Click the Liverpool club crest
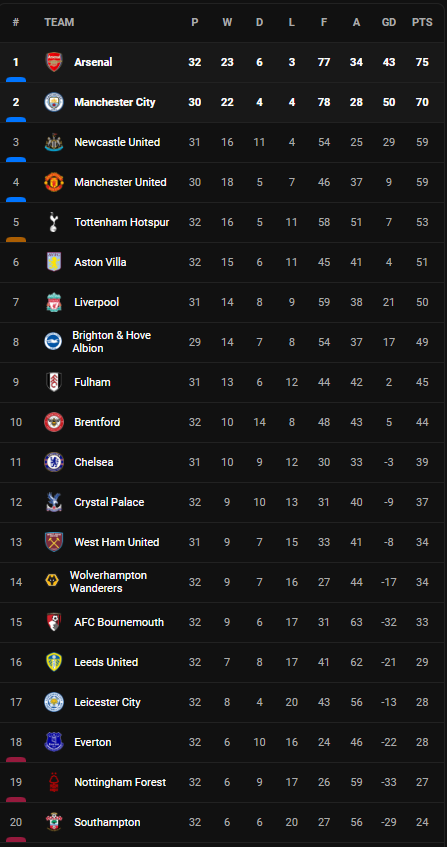Viewport: 447px width, 847px height. 54,302
